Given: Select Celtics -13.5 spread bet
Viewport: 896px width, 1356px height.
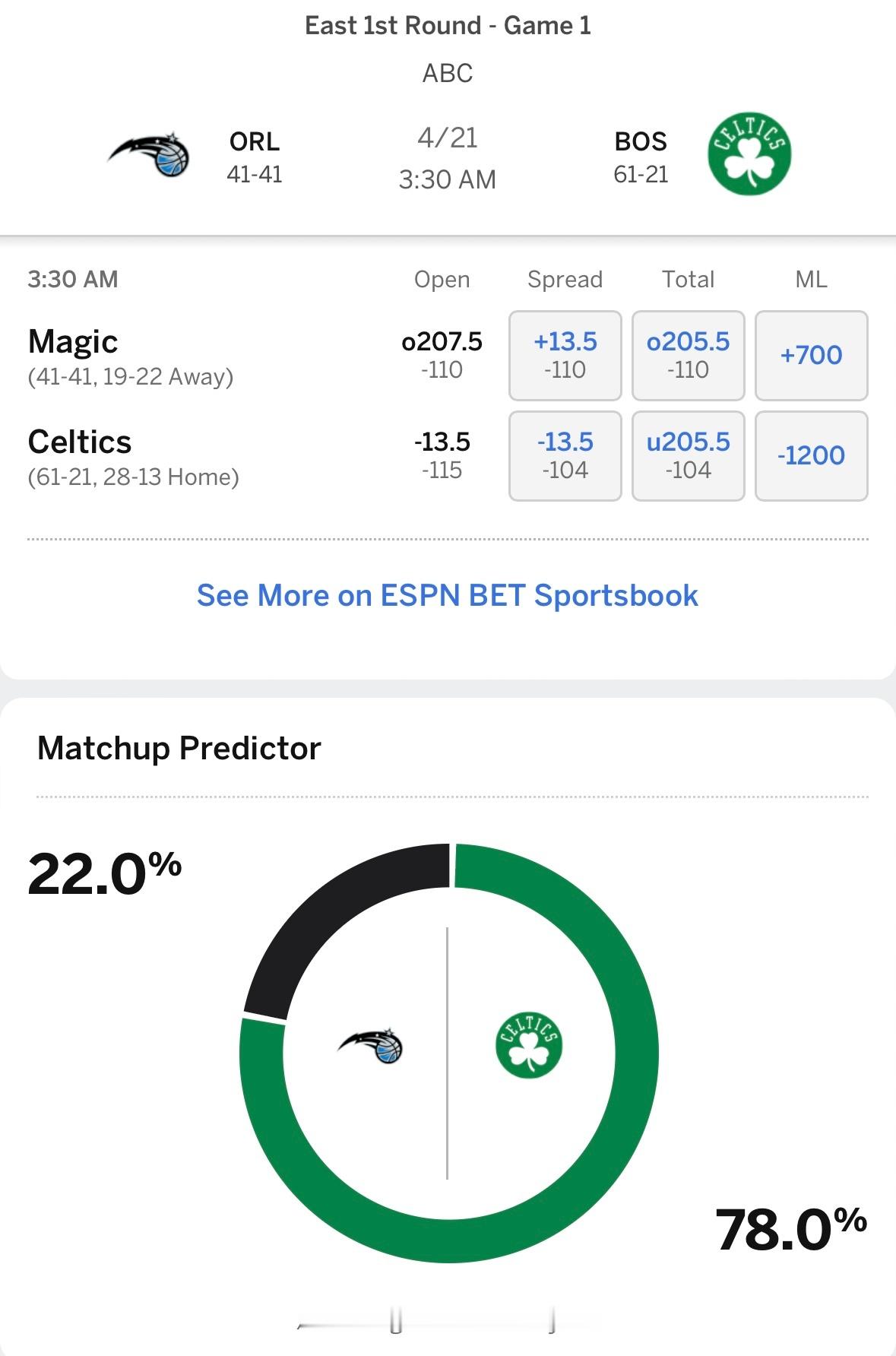Looking at the screenshot, I should [x=565, y=455].
